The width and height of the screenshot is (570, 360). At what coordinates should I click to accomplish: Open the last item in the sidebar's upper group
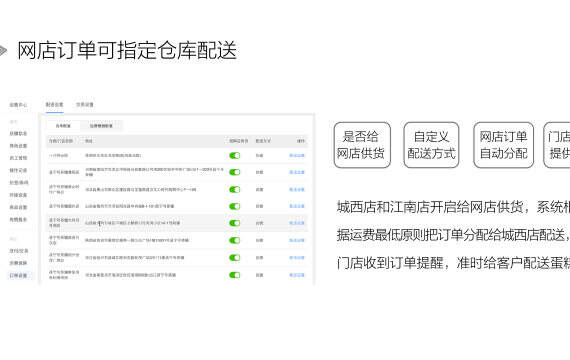[x=18, y=219]
